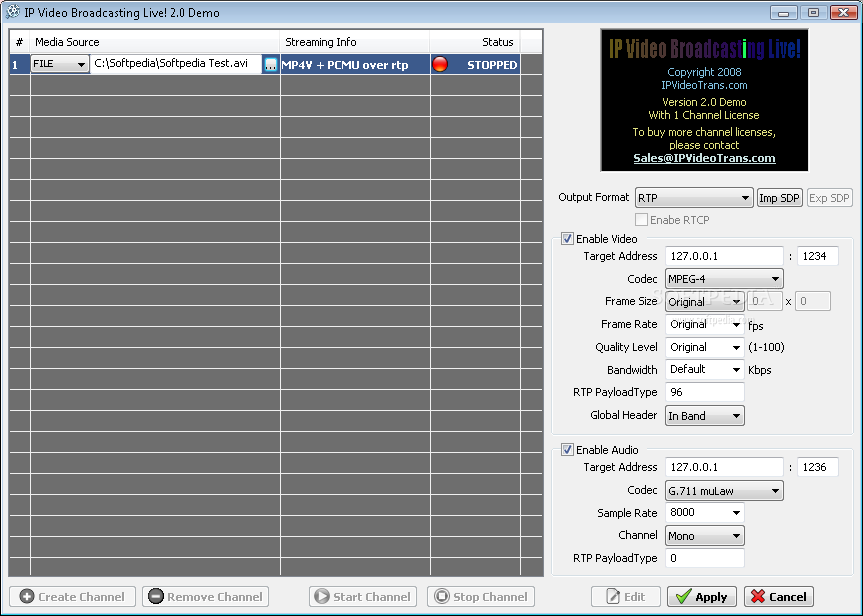Click the Imp SDP button
Image resolution: width=863 pixels, height=616 pixels.
[x=779, y=198]
